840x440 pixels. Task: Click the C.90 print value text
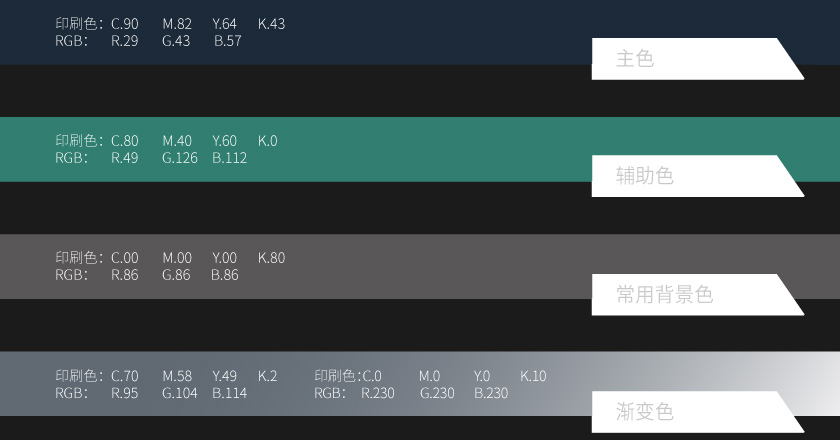[125, 24]
